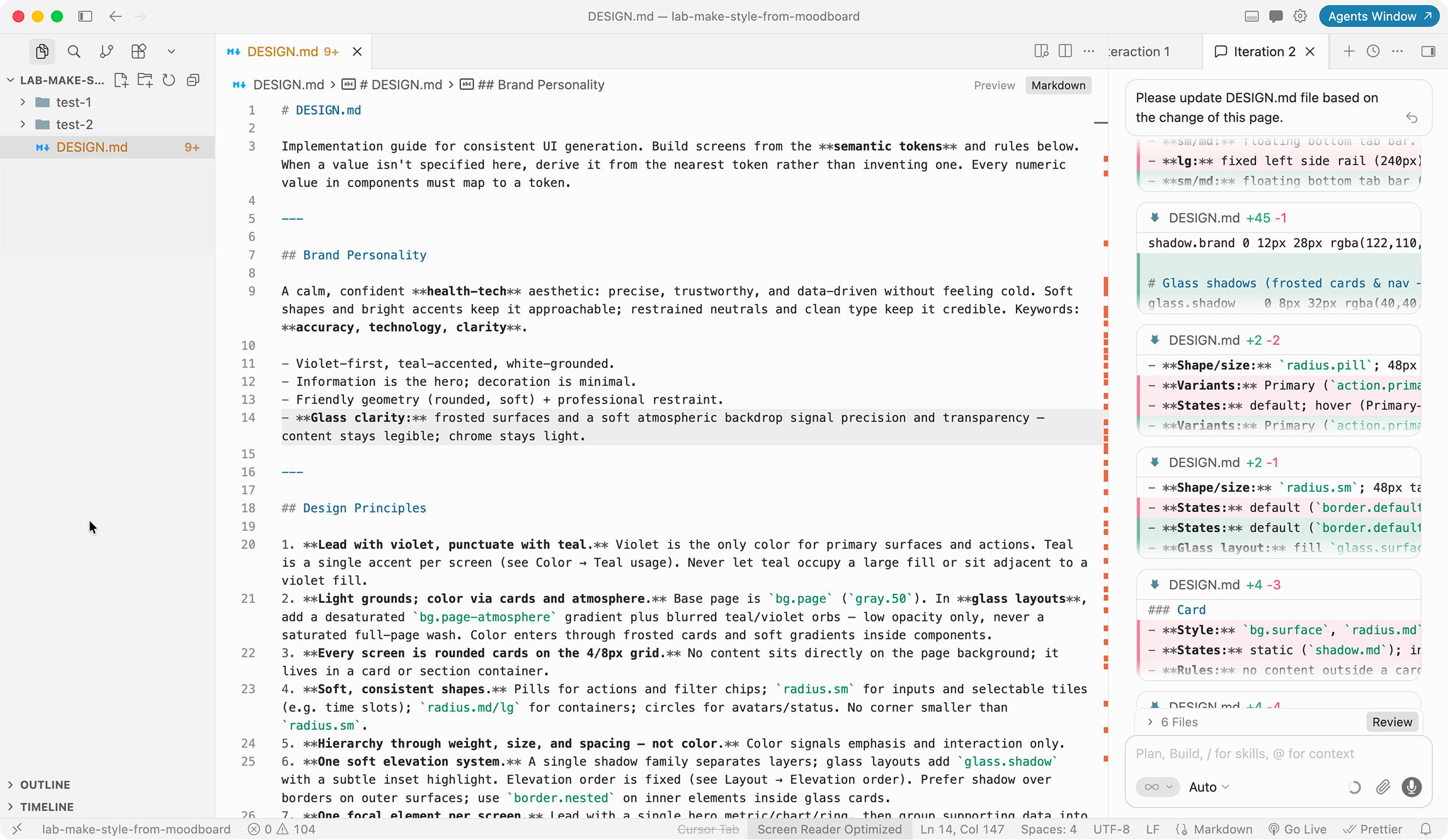Toggle the primary sidebar icon in title bar
Screen dimensions: 1448x840
point(85,16)
